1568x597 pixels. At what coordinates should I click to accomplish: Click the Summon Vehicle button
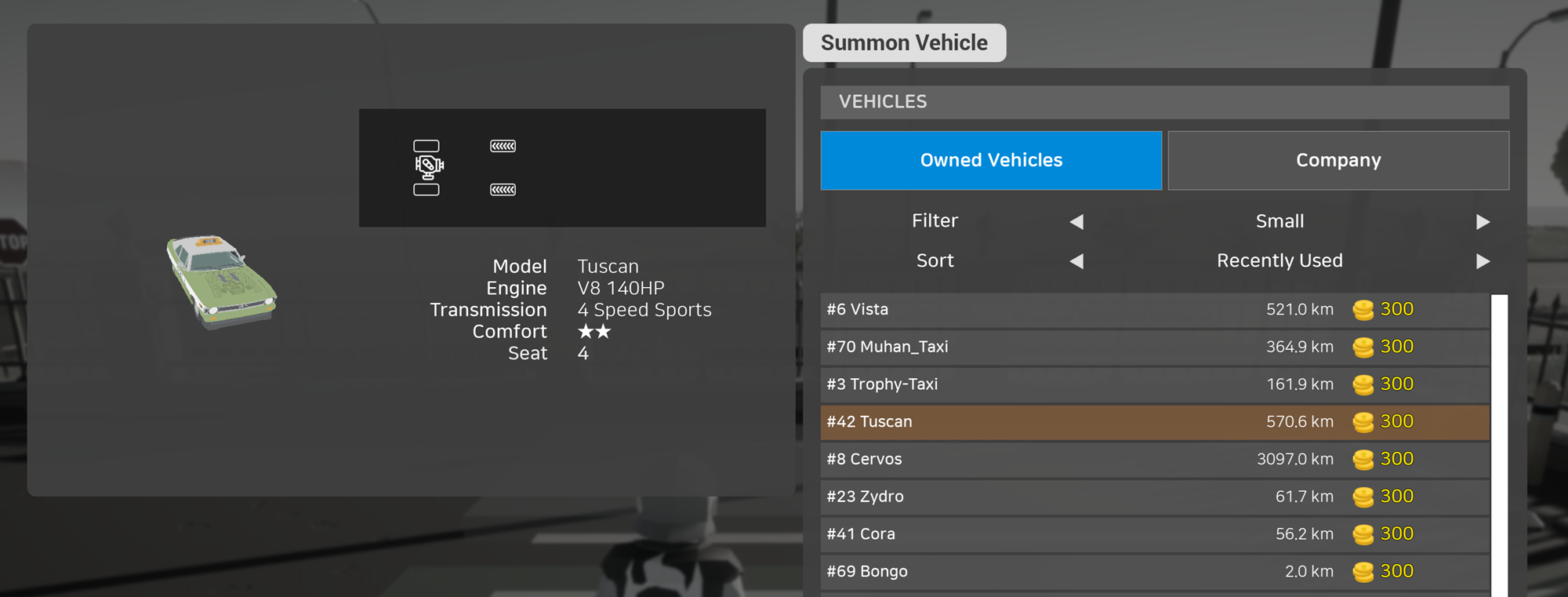[904, 42]
